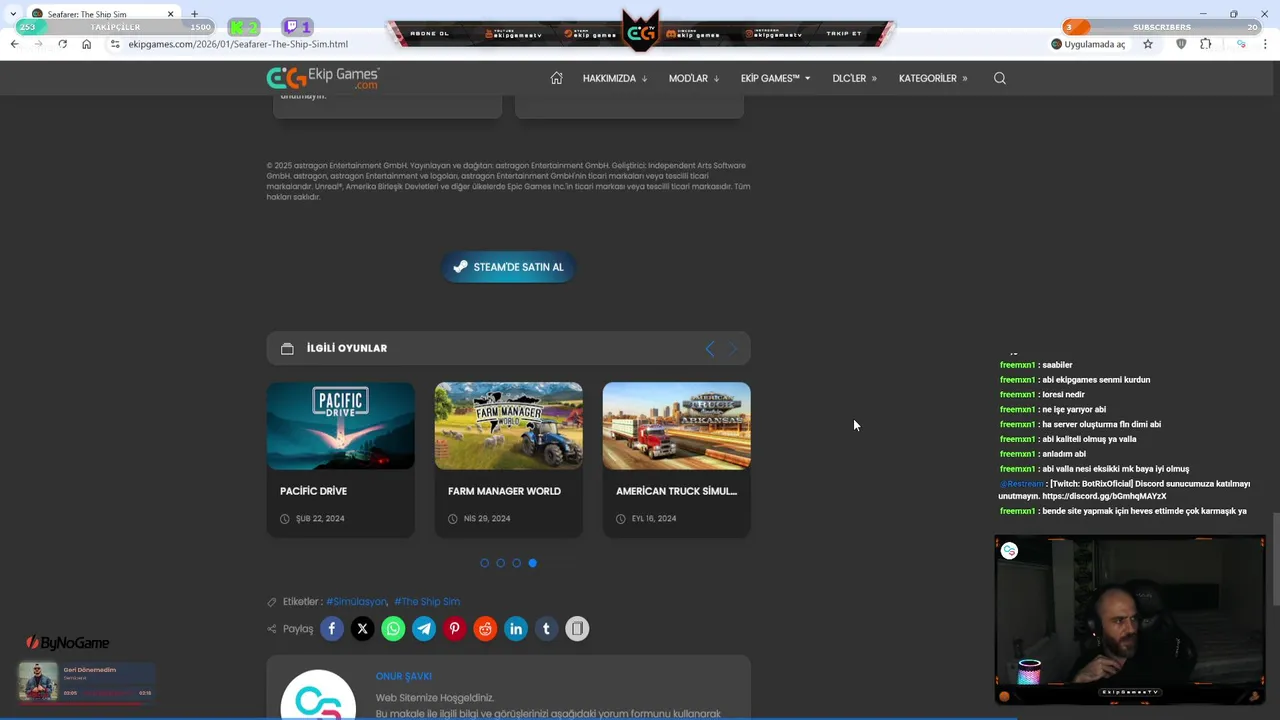Open the site search magnifier

click(x=1000, y=78)
